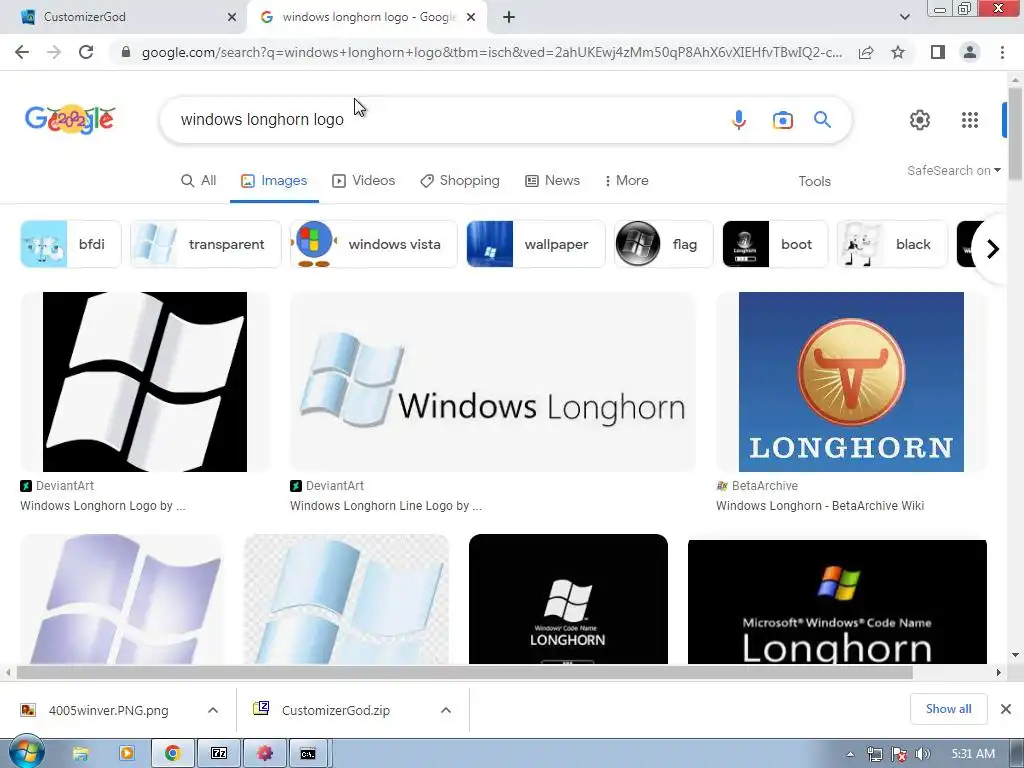The height and width of the screenshot is (768, 1024).
Task: Click the search input with windows longhorn logo
Action: click(444, 120)
